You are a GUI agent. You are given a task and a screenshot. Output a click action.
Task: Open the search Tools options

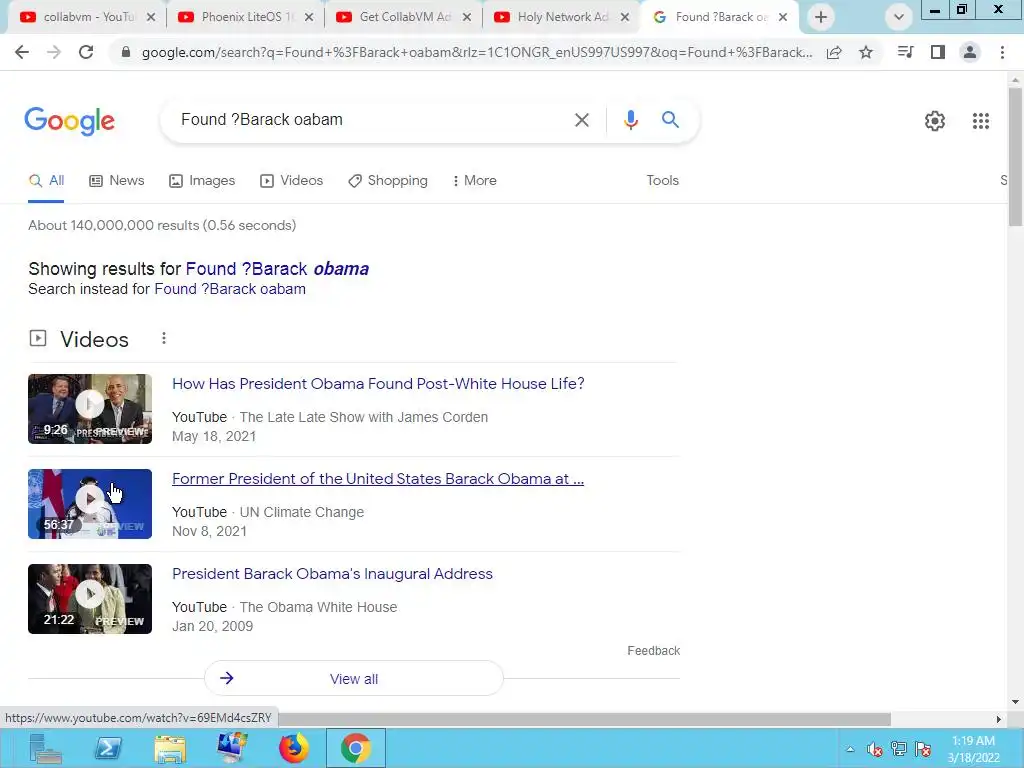[662, 180]
